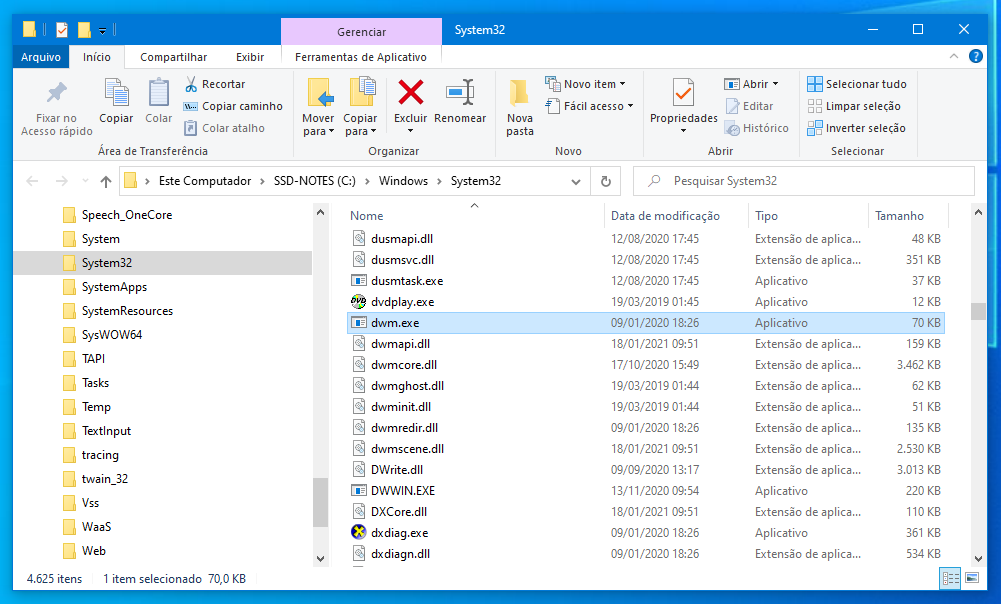
Task: Click the Gerenciar contextual tab
Action: coord(361,32)
